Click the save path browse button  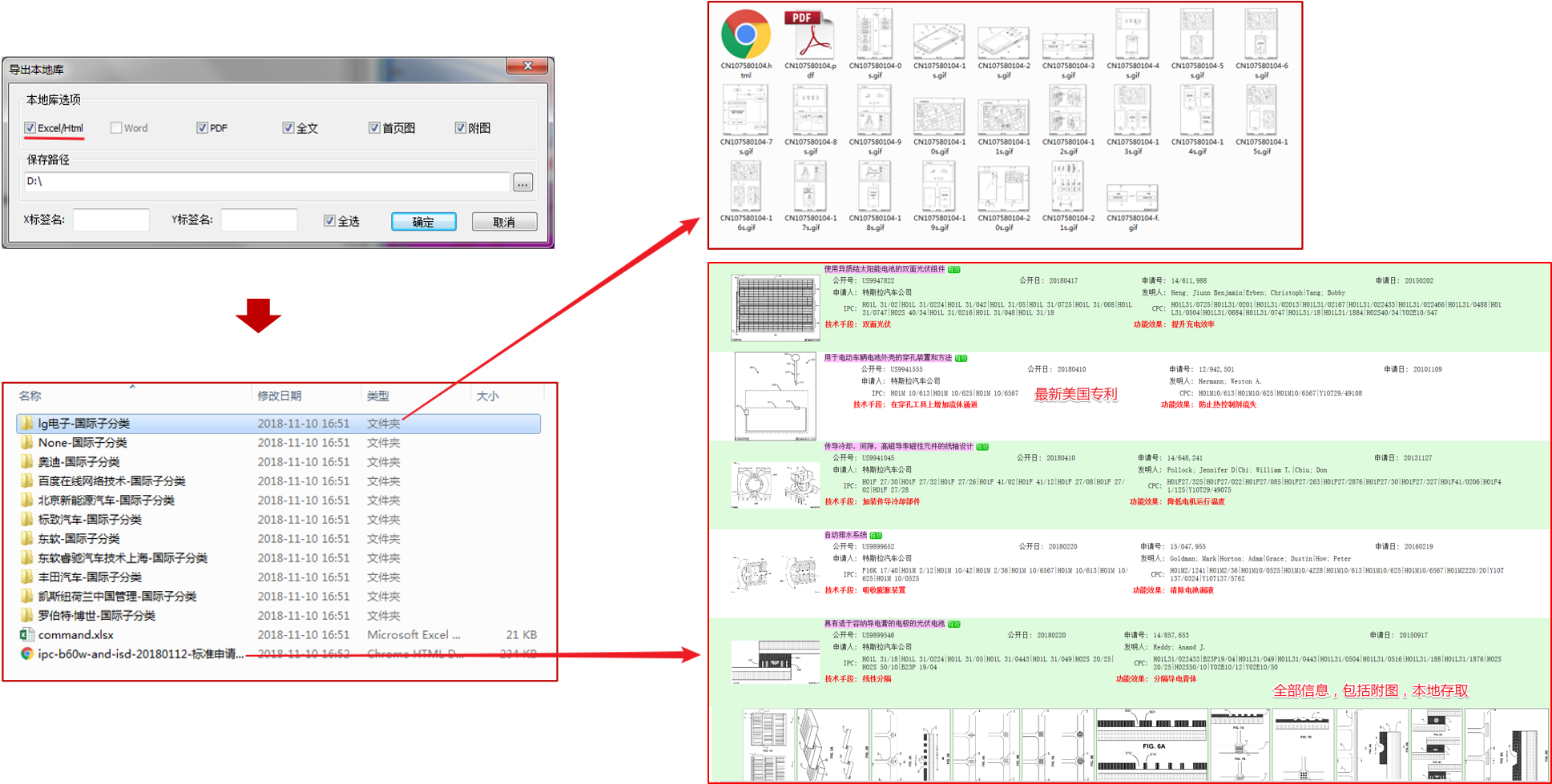pyautogui.click(x=522, y=183)
